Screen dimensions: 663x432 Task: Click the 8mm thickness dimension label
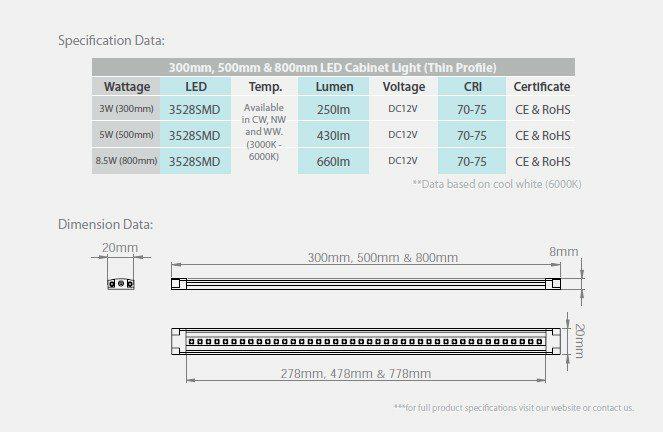click(x=563, y=251)
